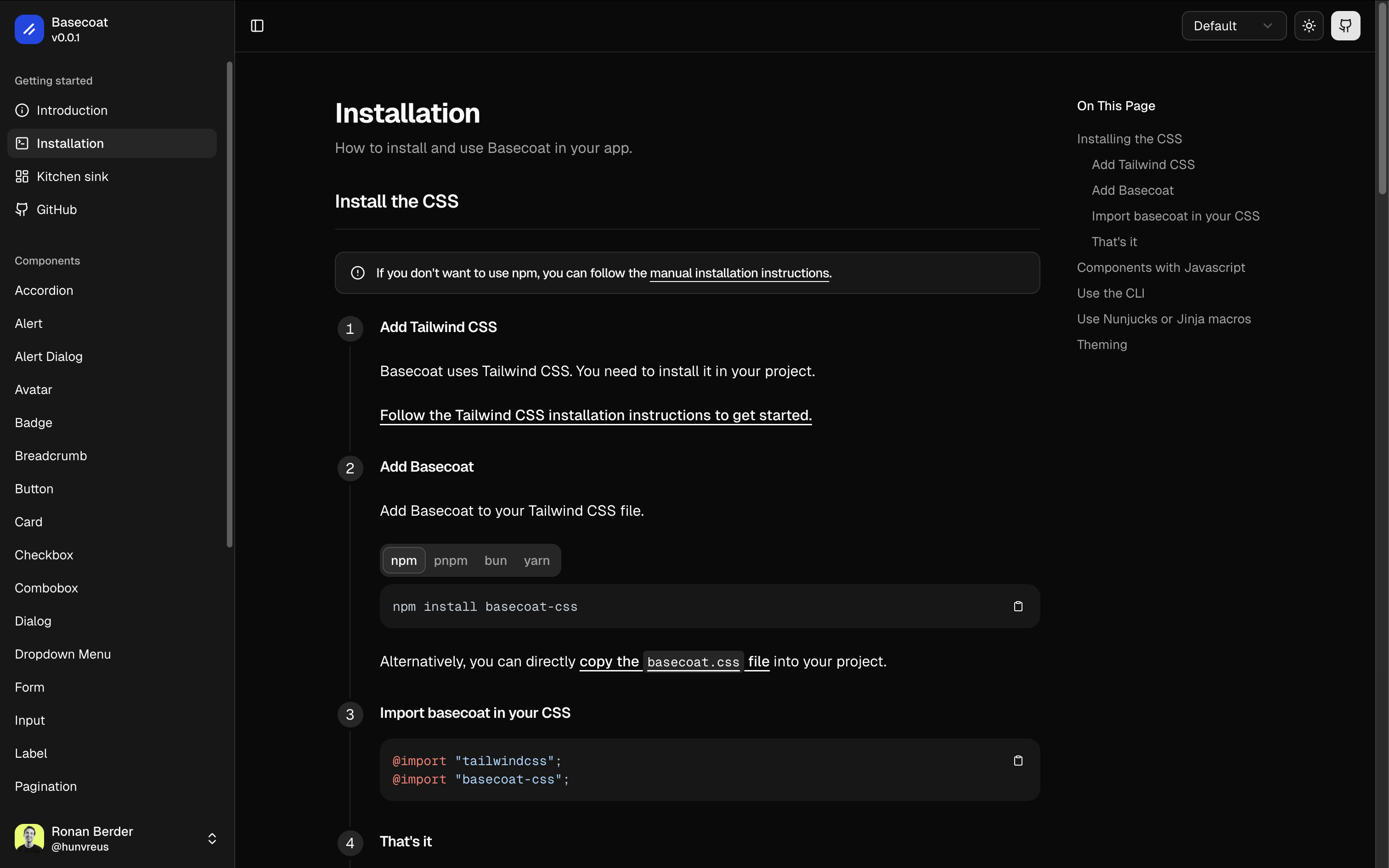
Task: Switch theme with the sun icon
Action: [x=1309, y=26]
